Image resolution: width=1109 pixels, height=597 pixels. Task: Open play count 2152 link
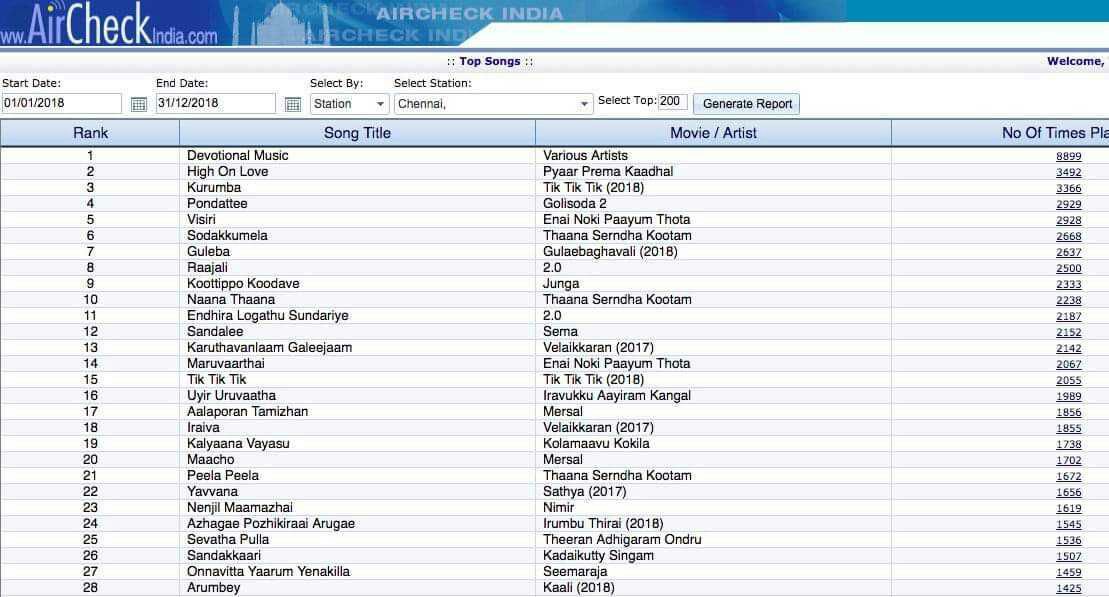(1069, 332)
